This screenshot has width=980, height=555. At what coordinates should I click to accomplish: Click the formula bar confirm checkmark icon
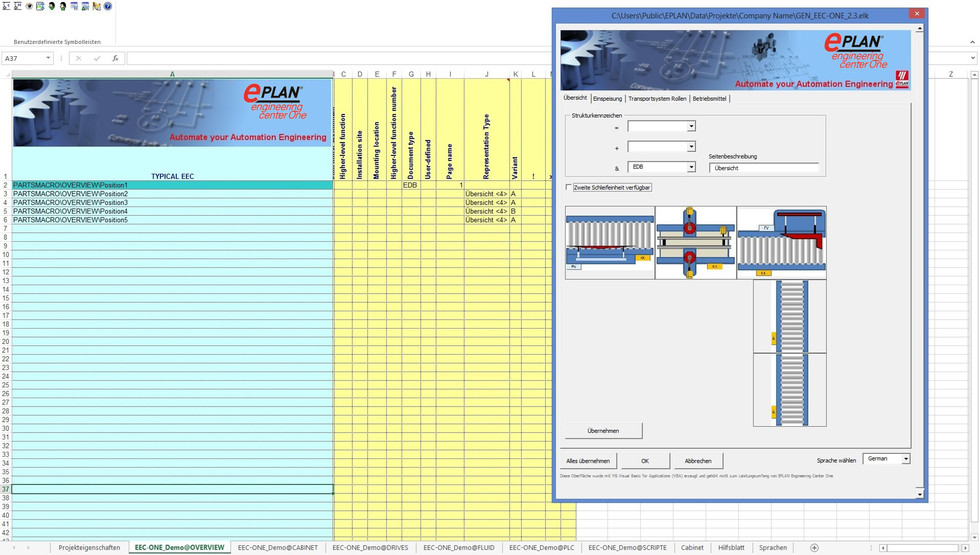pos(97,58)
